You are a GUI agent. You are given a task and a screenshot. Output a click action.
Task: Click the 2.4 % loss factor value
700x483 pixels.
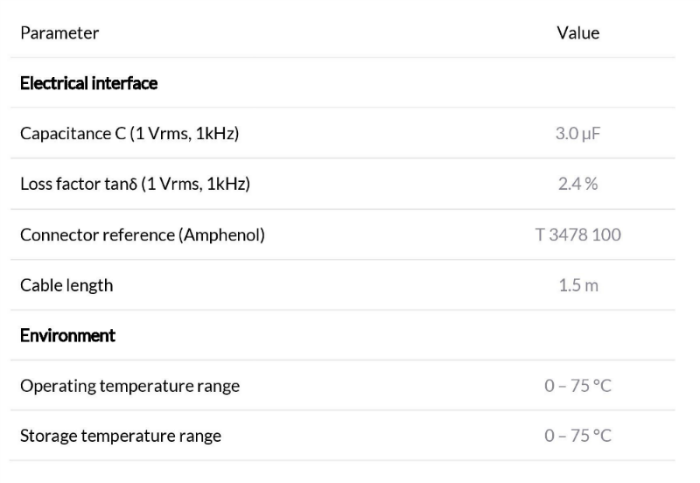click(578, 184)
